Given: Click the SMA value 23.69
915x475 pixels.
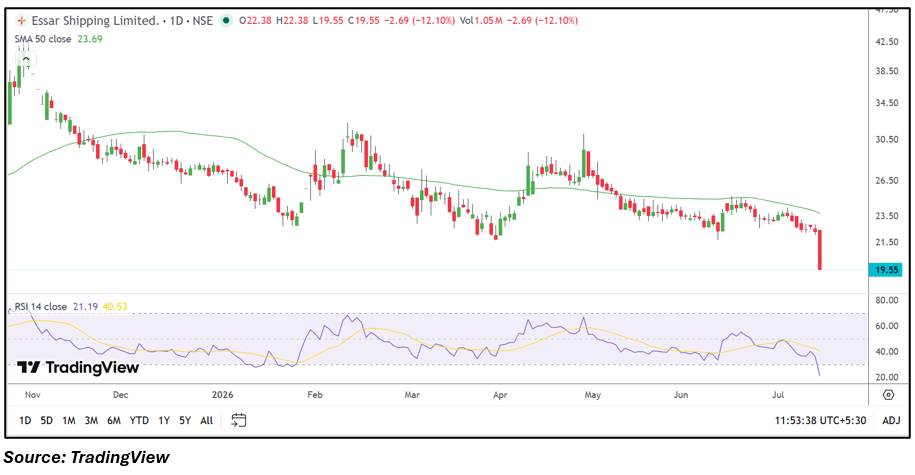Looking at the screenshot, I should pyautogui.click(x=90, y=39).
